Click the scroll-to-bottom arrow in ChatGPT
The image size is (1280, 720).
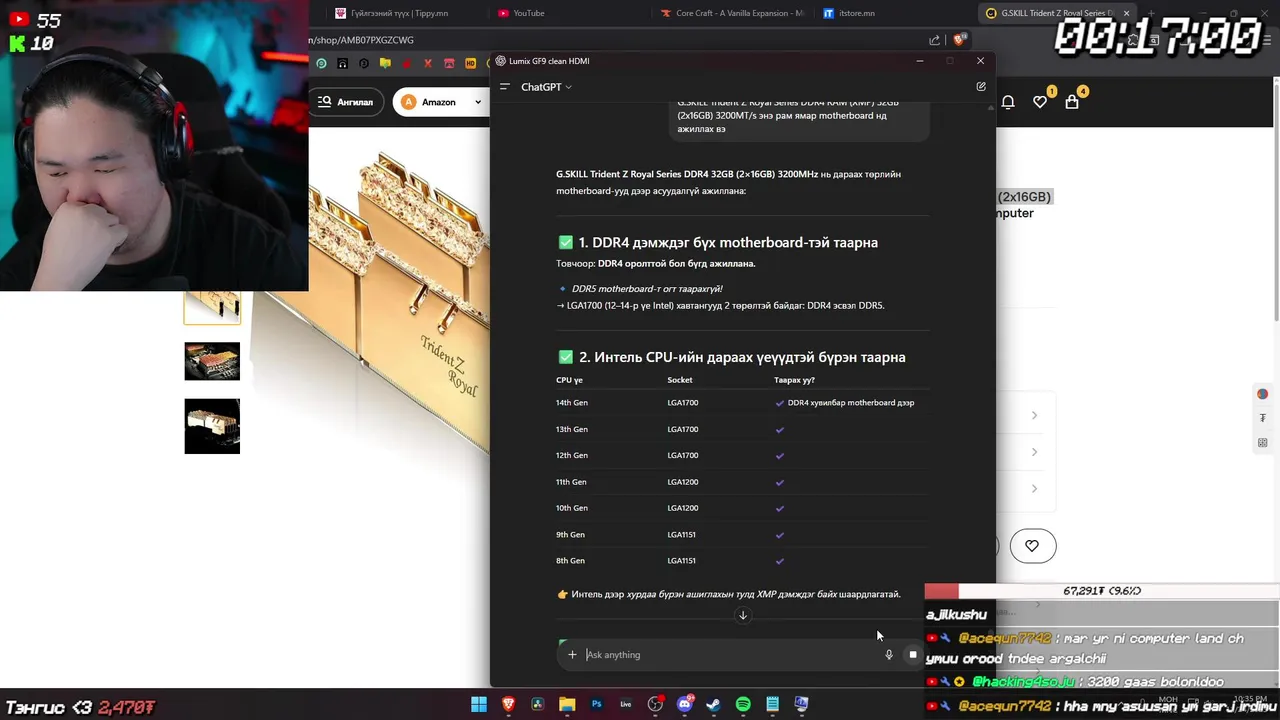tap(743, 615)
